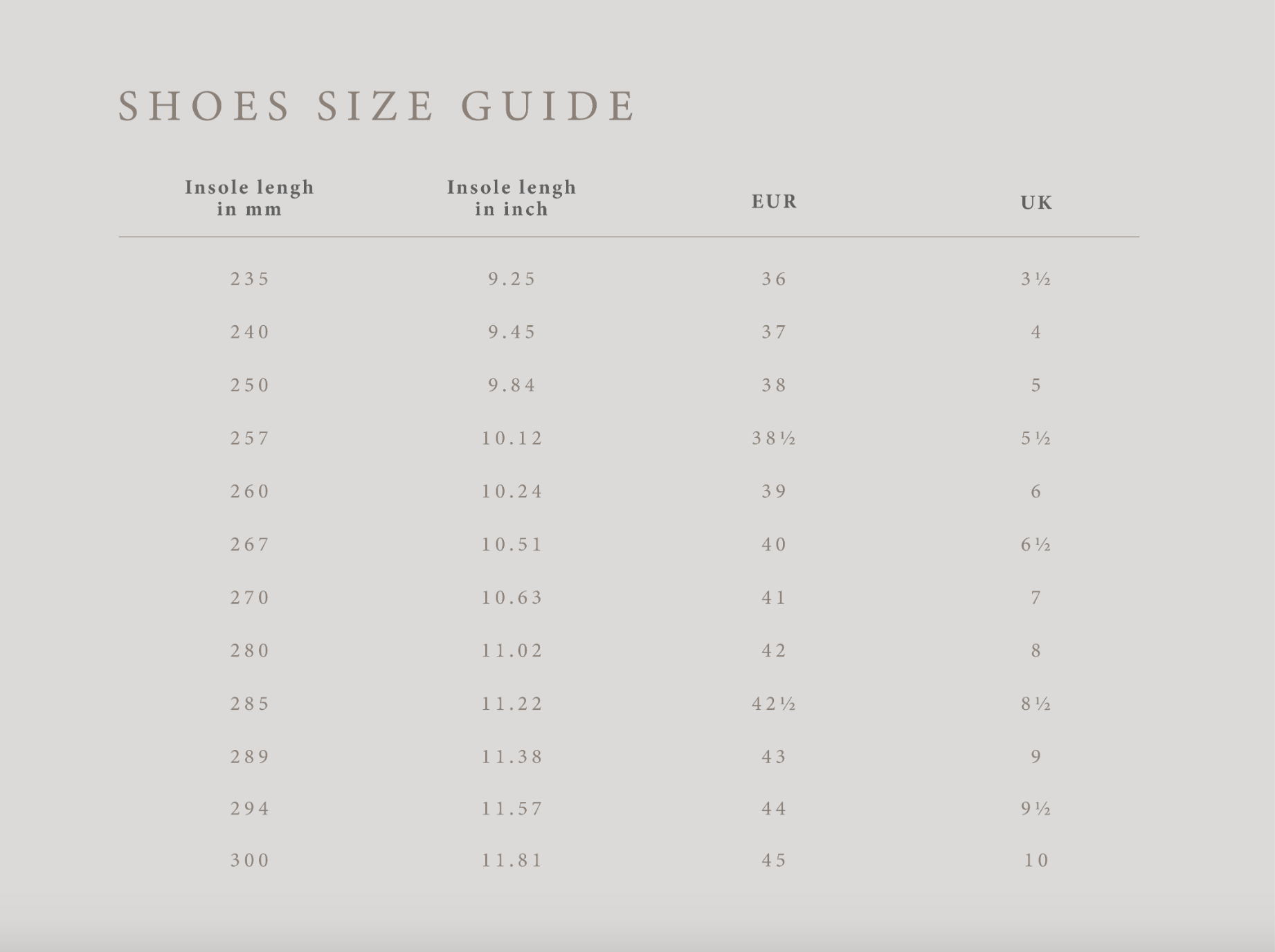
Task: Click the 270 mm insole length value
Action: tap(250, 598)
